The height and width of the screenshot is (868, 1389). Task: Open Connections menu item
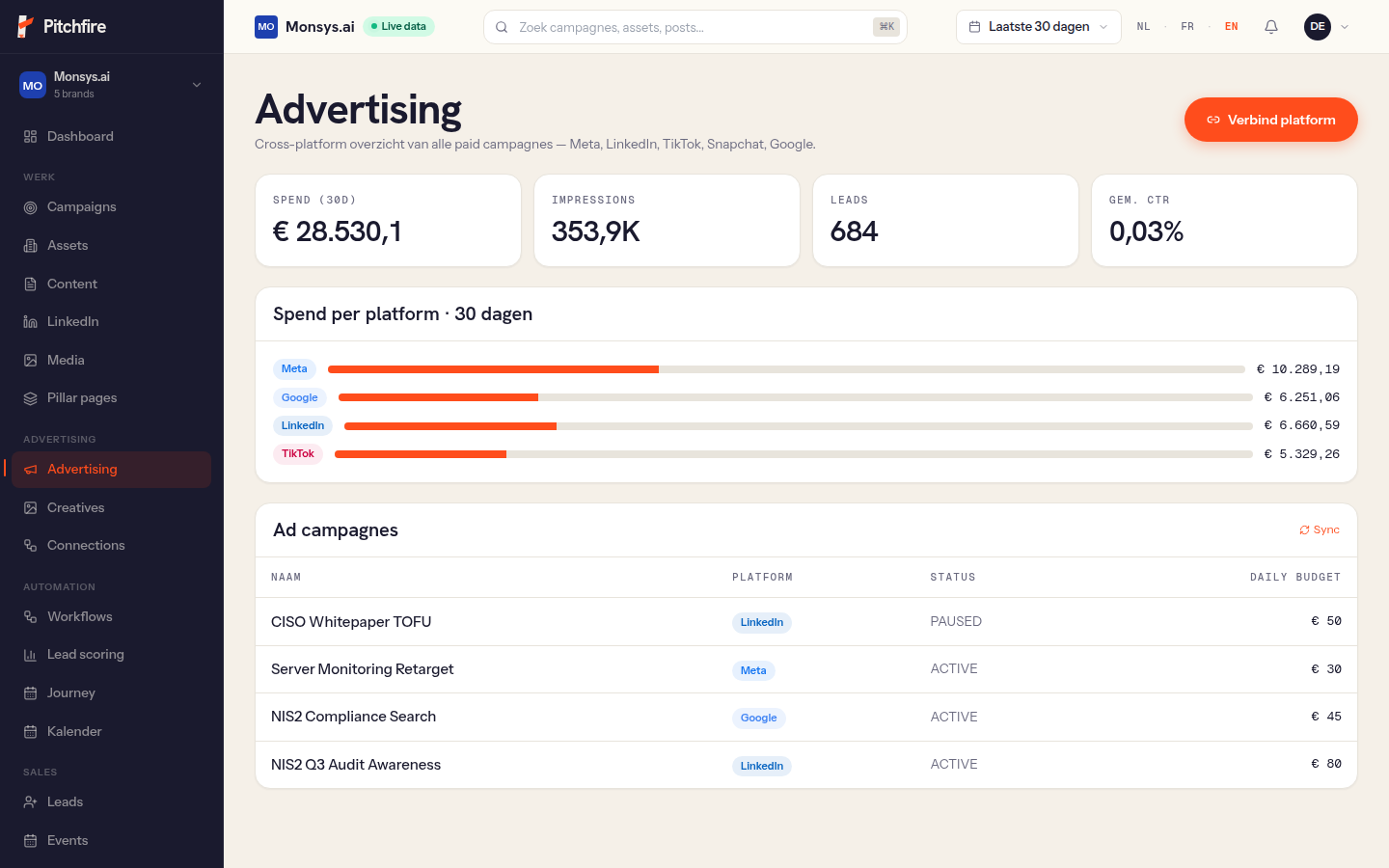pyautogui.click(x=111, y=546)
